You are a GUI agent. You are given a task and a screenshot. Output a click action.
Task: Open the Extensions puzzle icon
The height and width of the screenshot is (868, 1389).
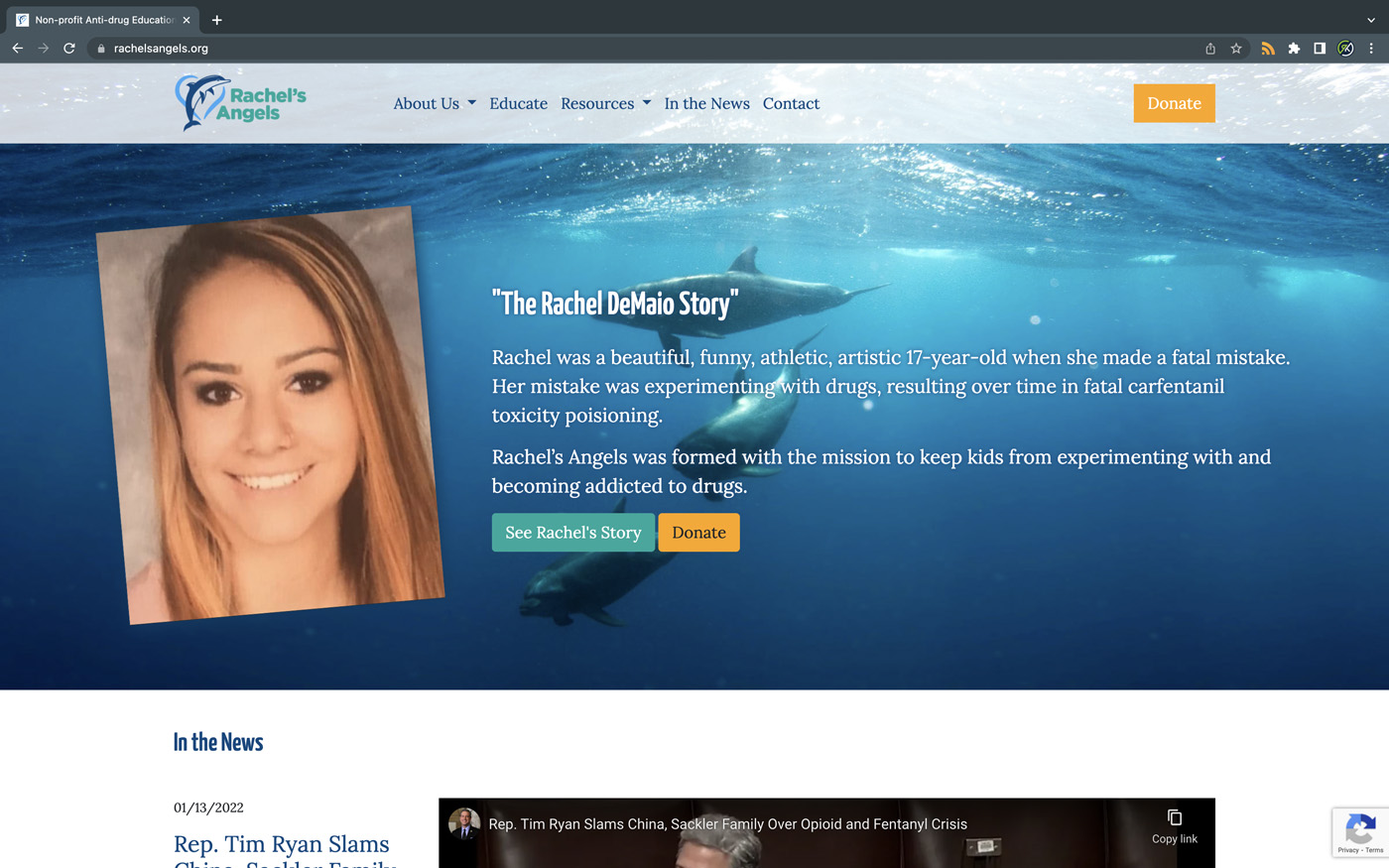tap(1294, 48)
